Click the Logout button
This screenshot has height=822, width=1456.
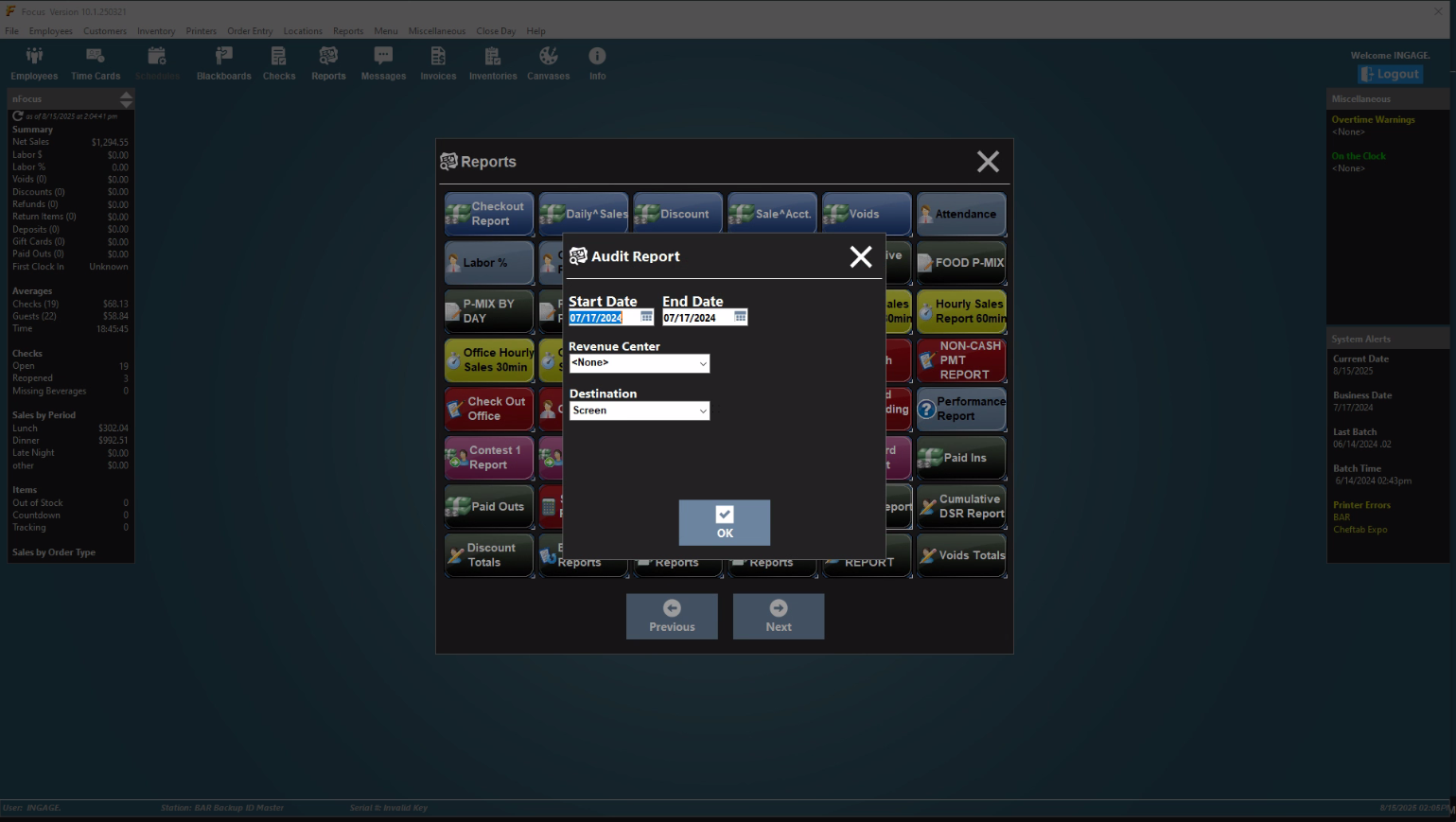[x=1390, y=74]
